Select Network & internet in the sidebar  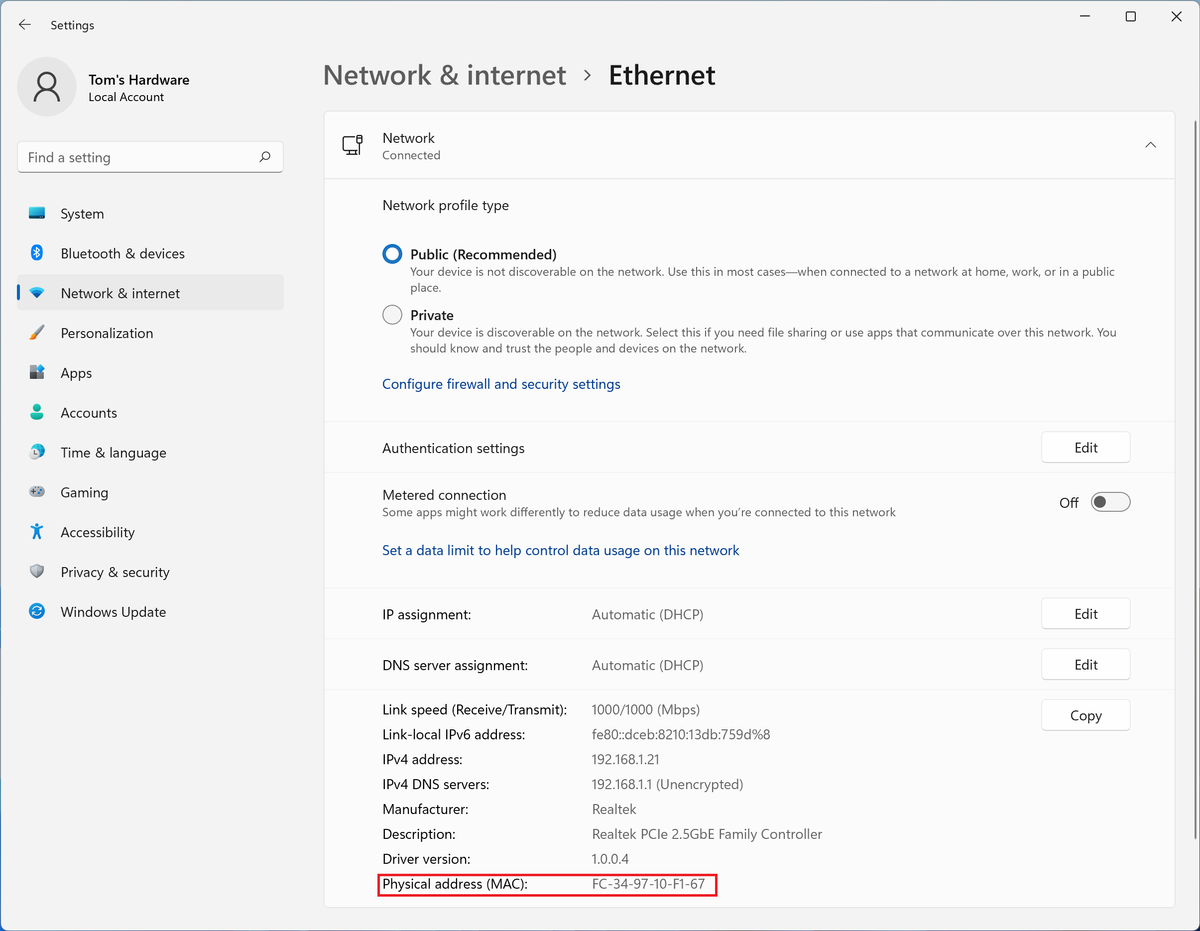pyautogui.click(x=119, y=292)
